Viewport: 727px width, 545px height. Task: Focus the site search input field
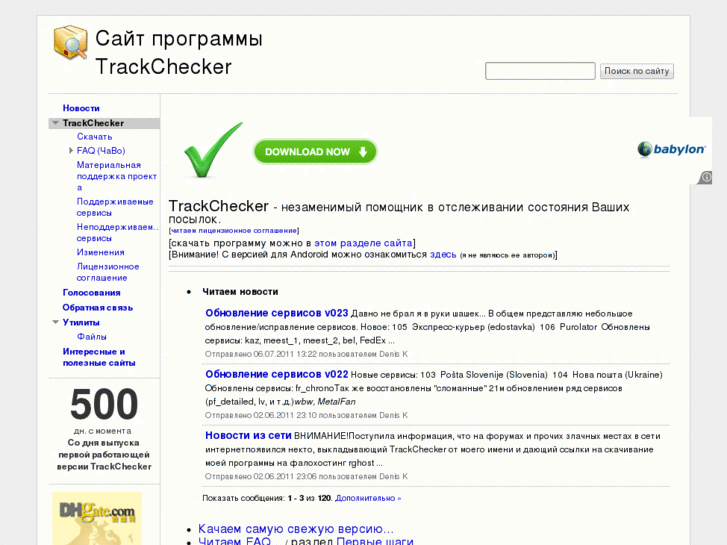pos(540,71)
